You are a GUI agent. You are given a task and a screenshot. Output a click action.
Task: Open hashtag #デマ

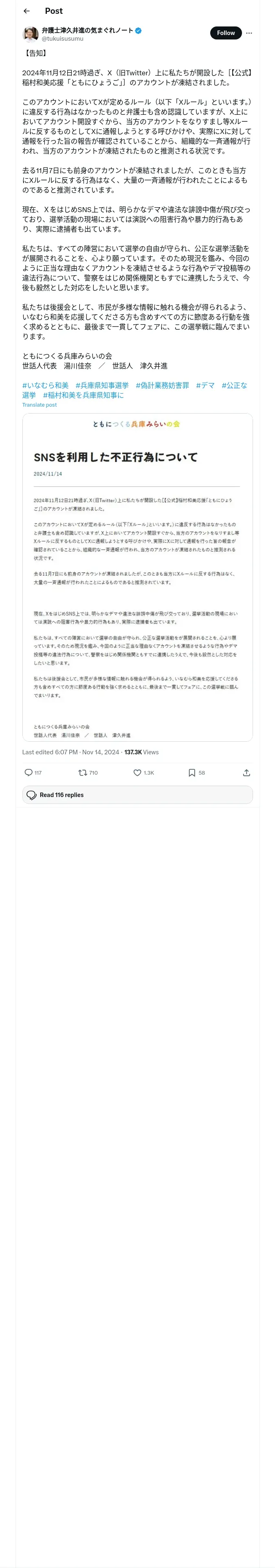(205, 385)
